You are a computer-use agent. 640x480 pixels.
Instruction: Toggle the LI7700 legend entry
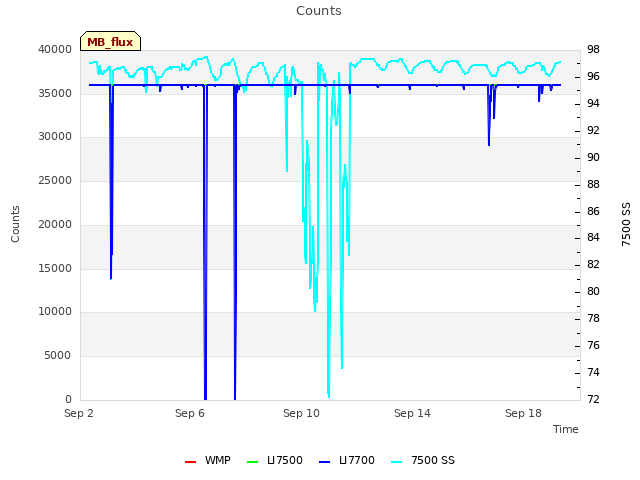click(347, 460)
